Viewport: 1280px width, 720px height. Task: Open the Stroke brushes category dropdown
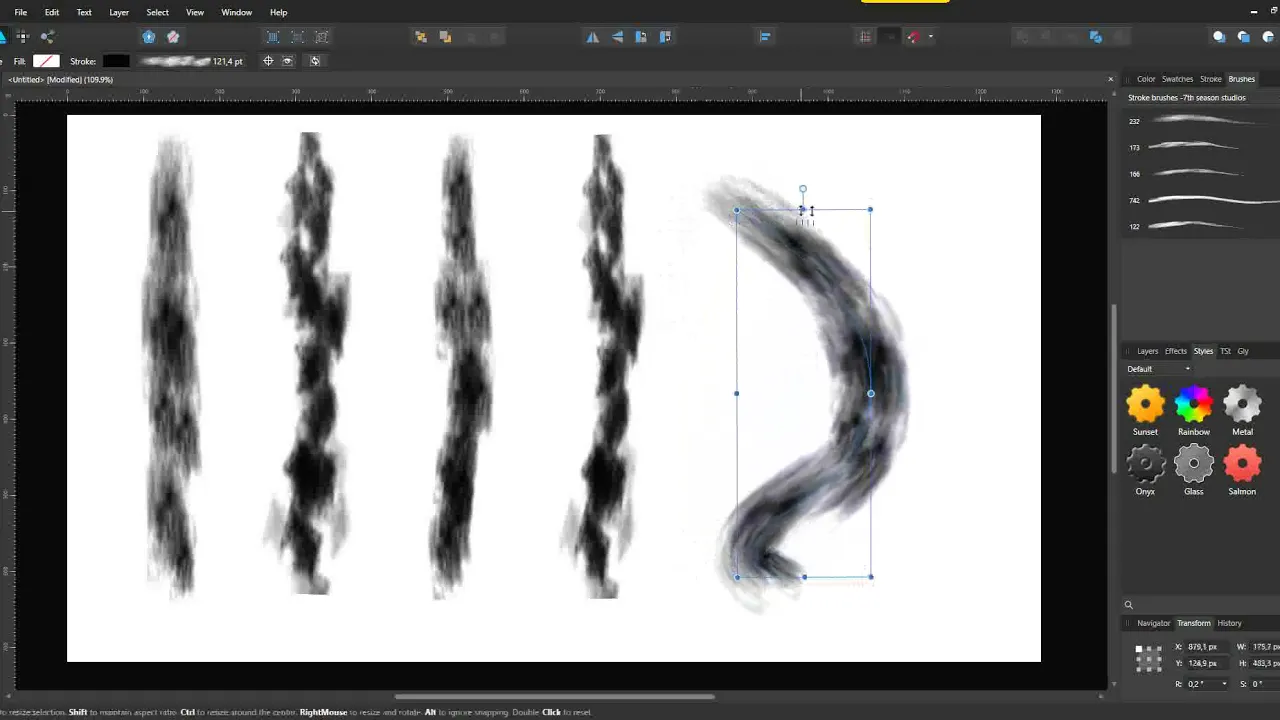click(1200, 98)
